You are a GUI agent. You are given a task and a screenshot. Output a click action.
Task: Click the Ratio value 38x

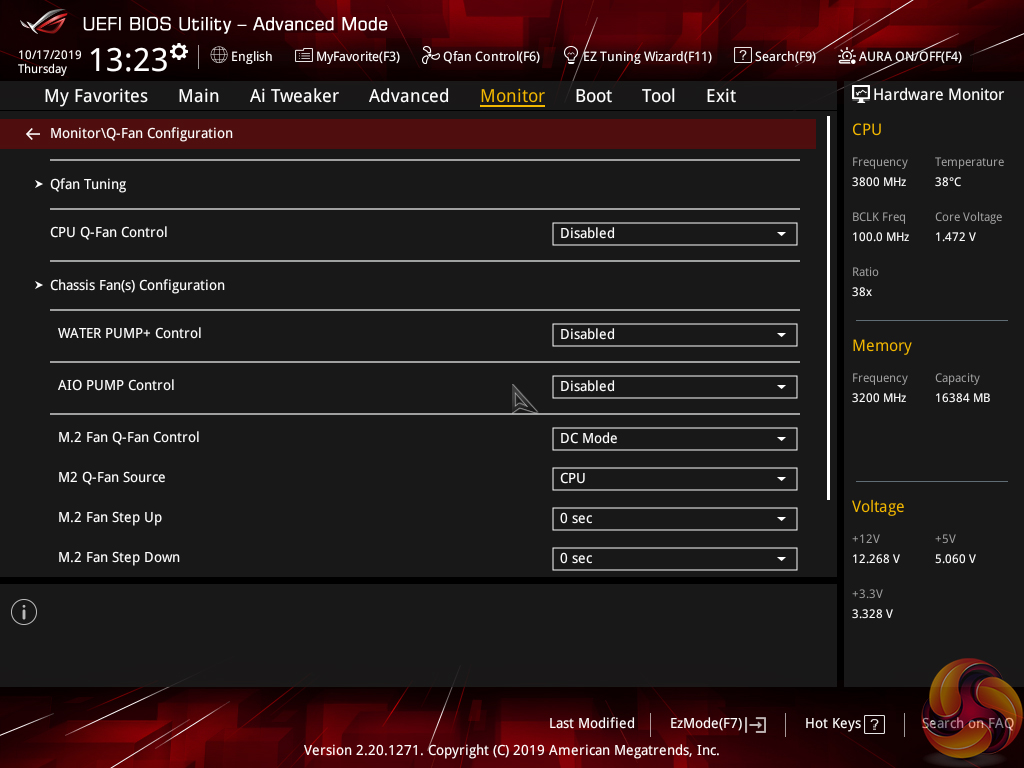861,292
